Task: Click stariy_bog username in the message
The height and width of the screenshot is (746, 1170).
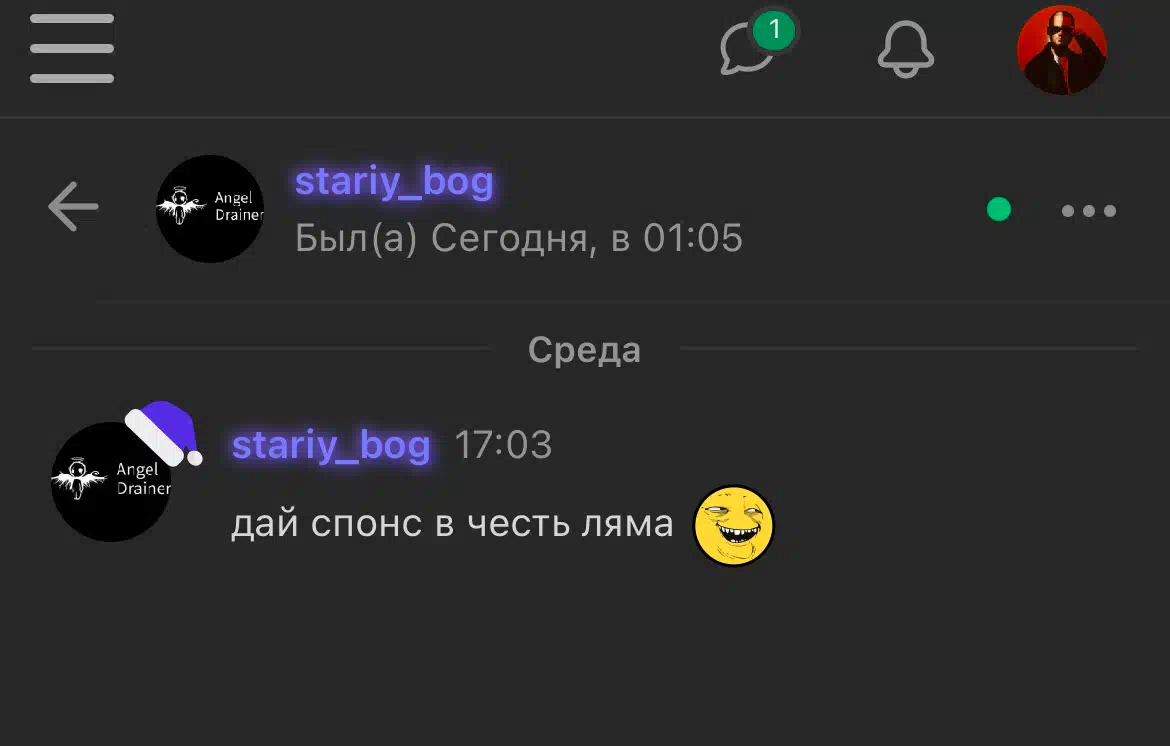Action: 331,445
